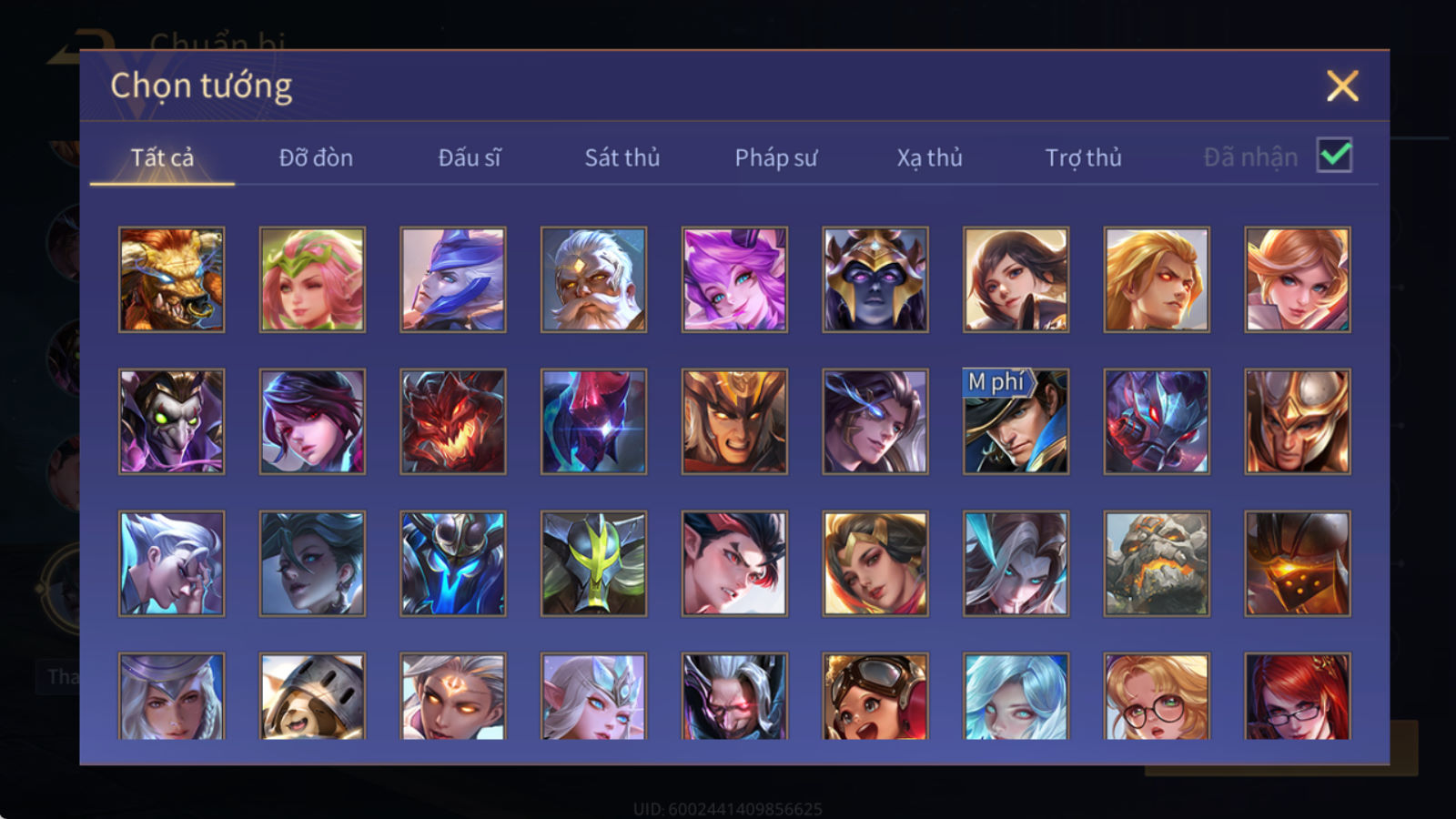The height and width of the screenshot is (819, 1456).
Task: Select the red demon-faced hero portrait
Action: 452,421
